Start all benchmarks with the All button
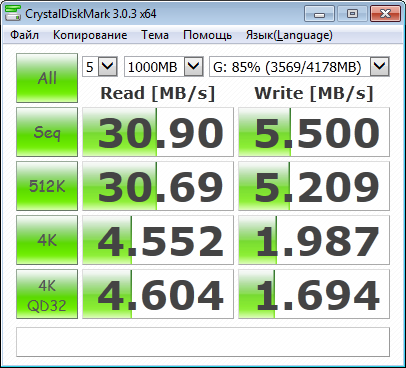This screenshot has height=368, width=406. click(47, 78)
